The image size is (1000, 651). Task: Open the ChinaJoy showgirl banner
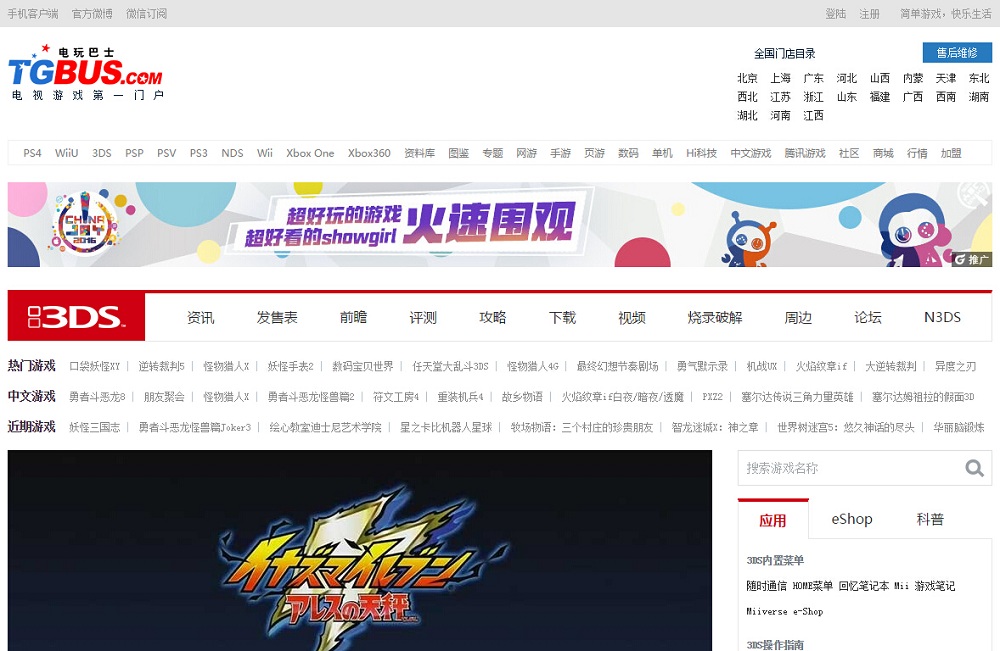tap(500, 224)
